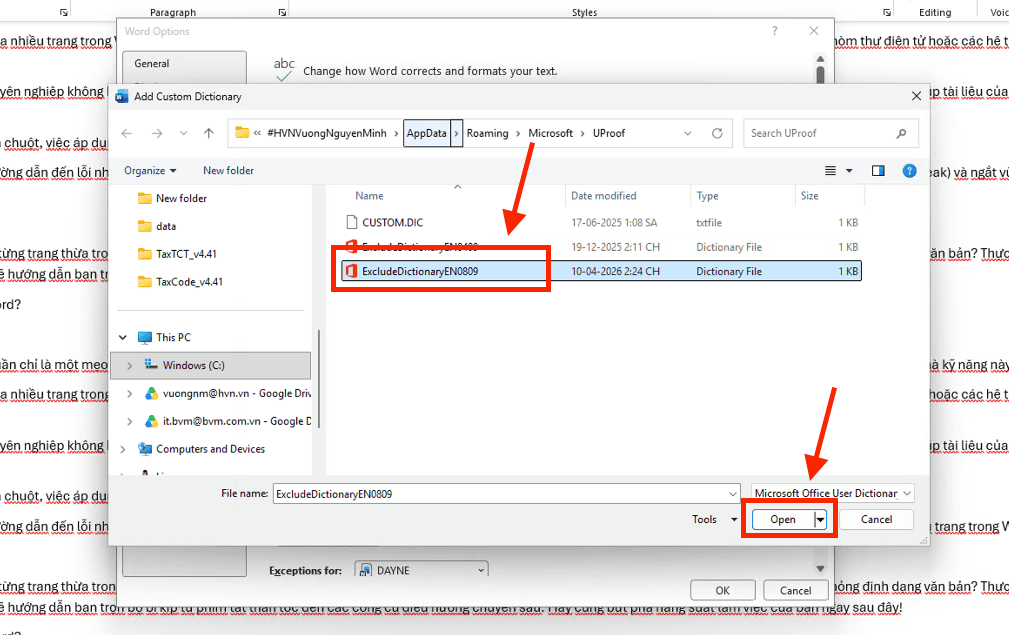Open more view options arrow
The height and width of the screenshot is (635, 1009).
tap(849, 170)
